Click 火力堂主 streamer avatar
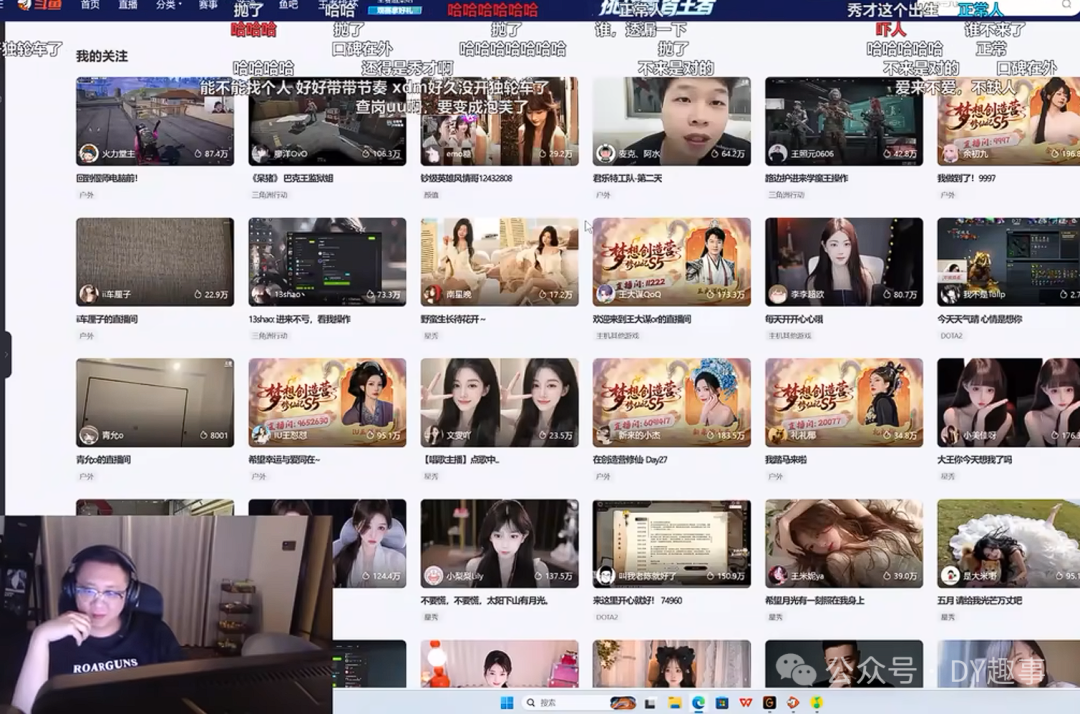Screen dimensions: 1080x714 (89, 153)
